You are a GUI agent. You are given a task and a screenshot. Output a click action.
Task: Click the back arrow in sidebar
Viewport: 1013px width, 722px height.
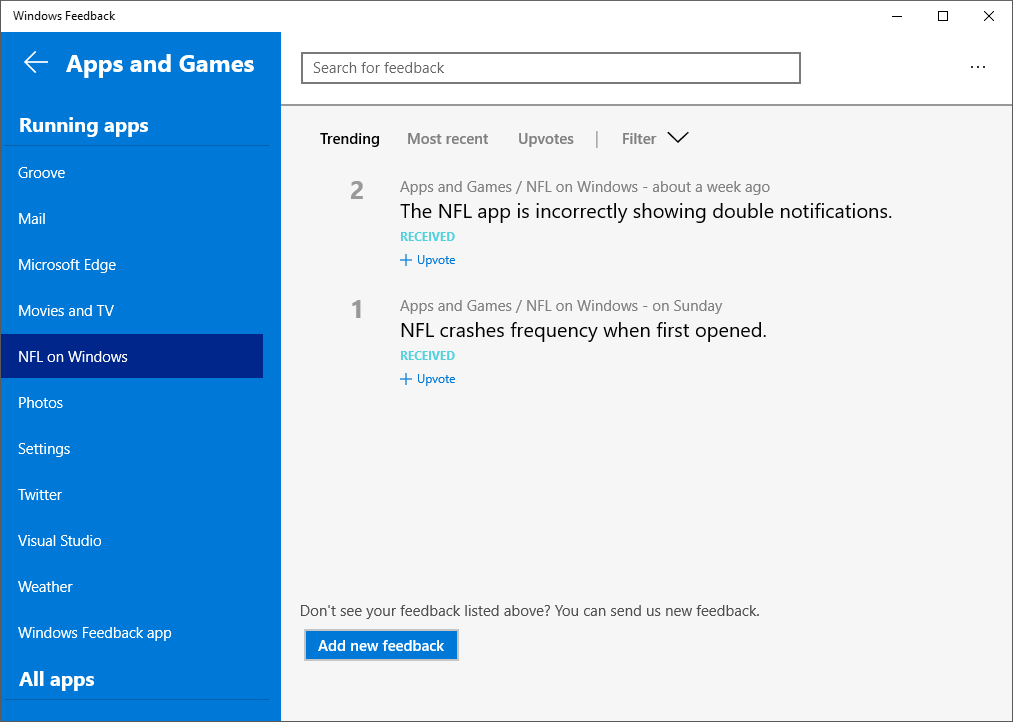pyautogui.click(x=36, y=63)
